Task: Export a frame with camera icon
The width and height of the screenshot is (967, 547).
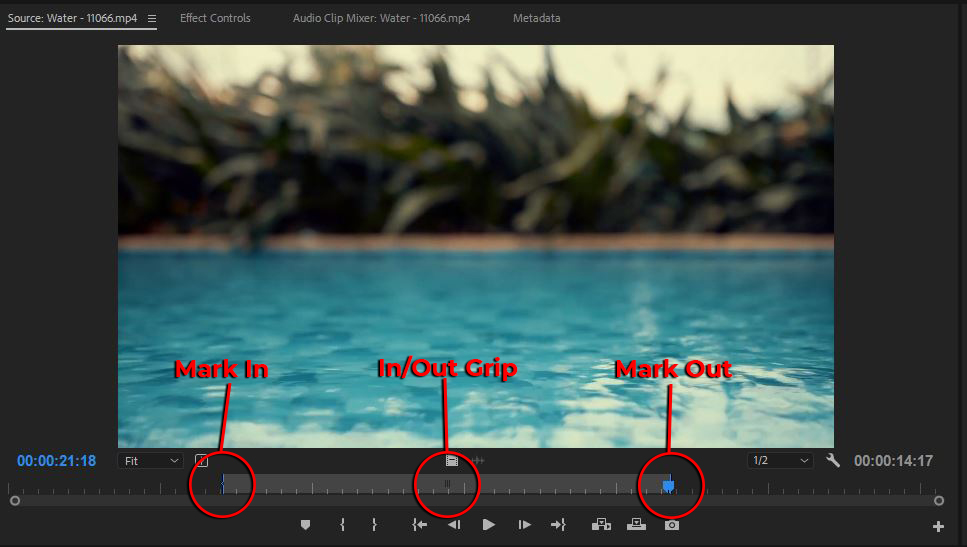Action: click(672, 525)
